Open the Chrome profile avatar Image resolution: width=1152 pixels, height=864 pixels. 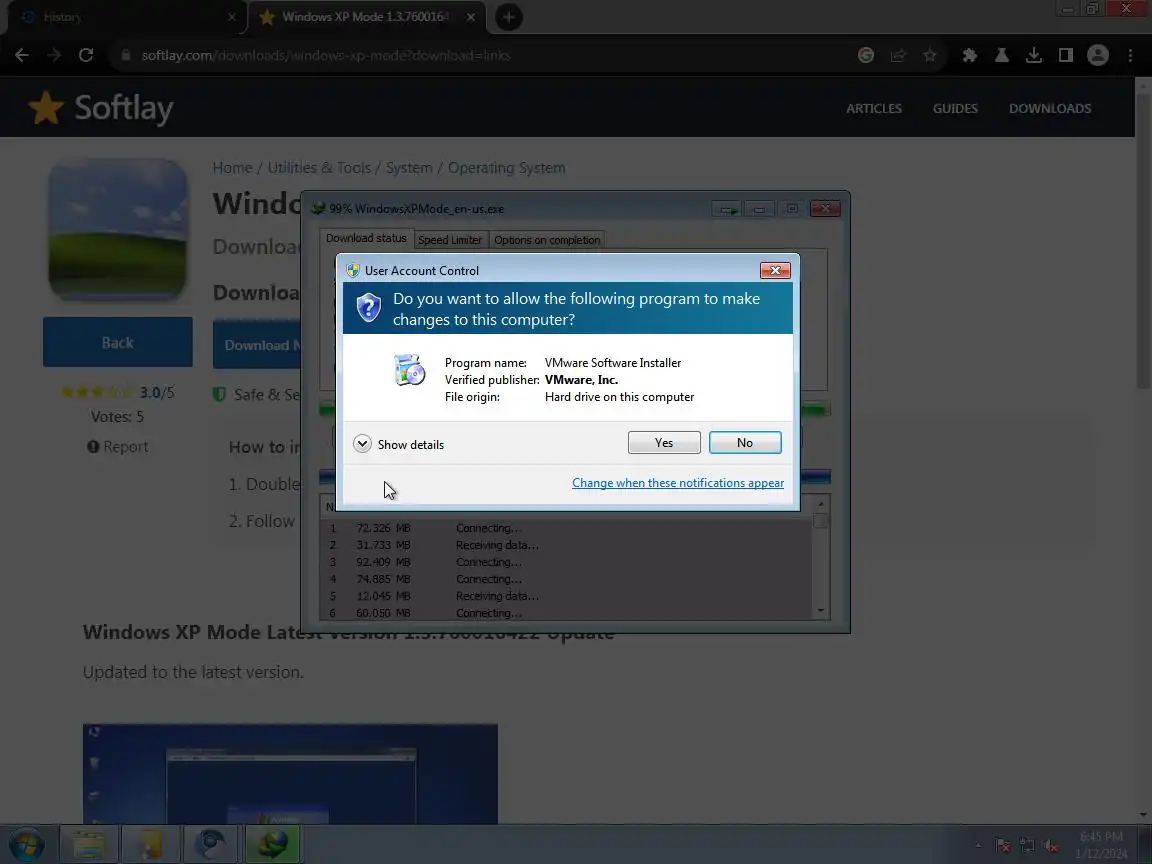1098,55
